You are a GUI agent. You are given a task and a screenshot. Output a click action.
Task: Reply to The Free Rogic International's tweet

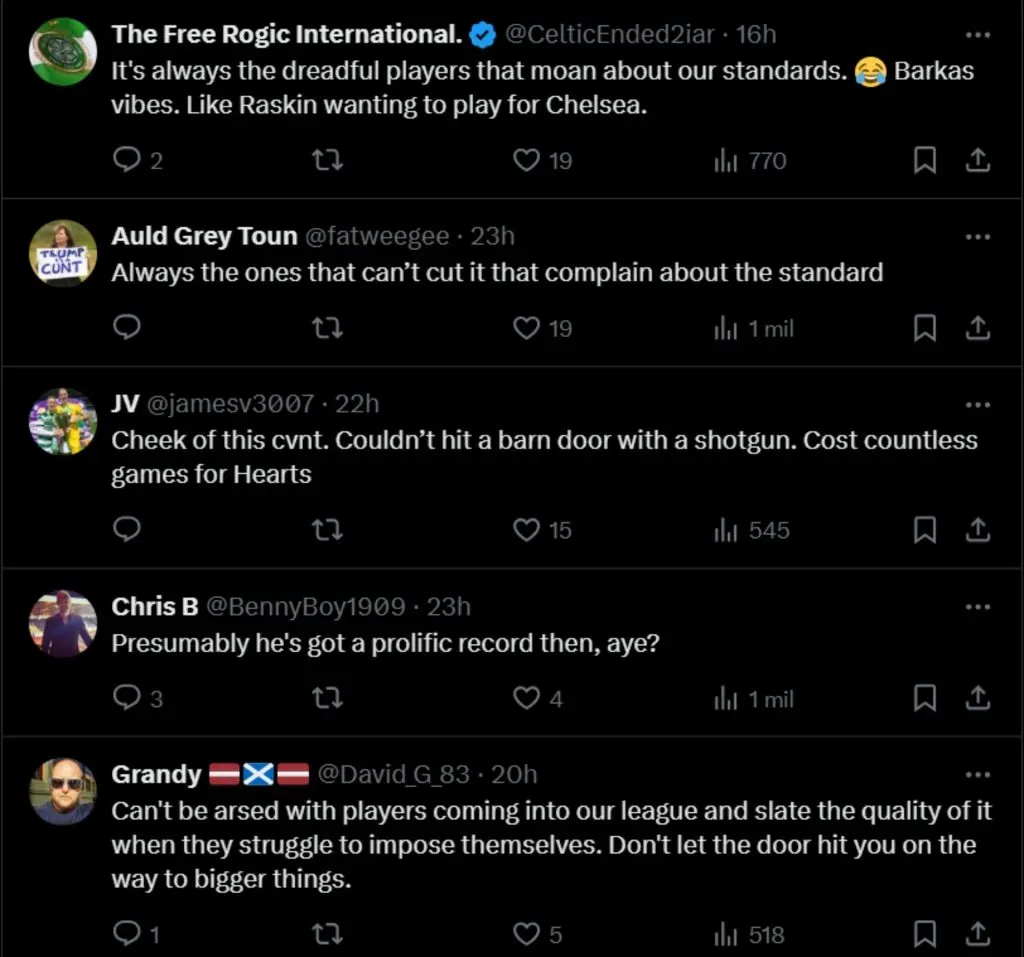point(127,160)
